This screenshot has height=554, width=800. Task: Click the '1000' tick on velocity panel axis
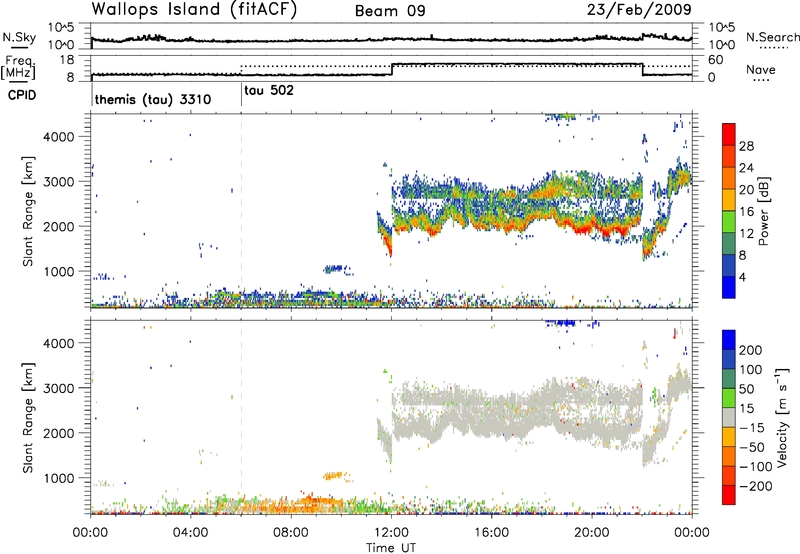click(x=59, y=478)
